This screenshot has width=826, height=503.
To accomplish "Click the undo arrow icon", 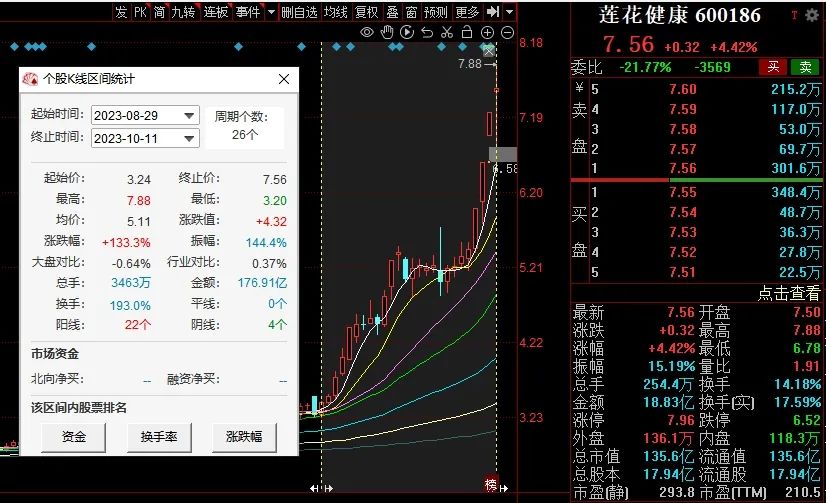I will 427,33.
